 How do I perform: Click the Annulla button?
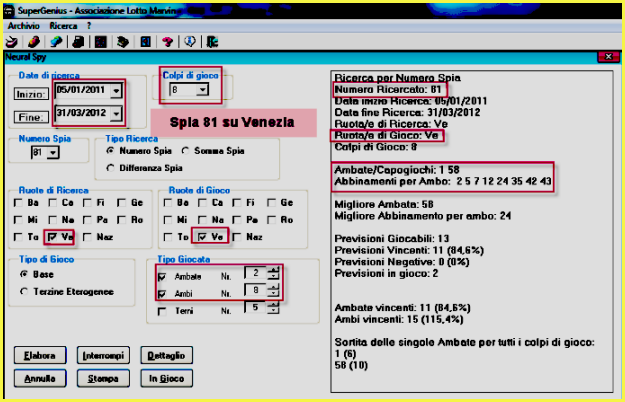tap(40, 378)
